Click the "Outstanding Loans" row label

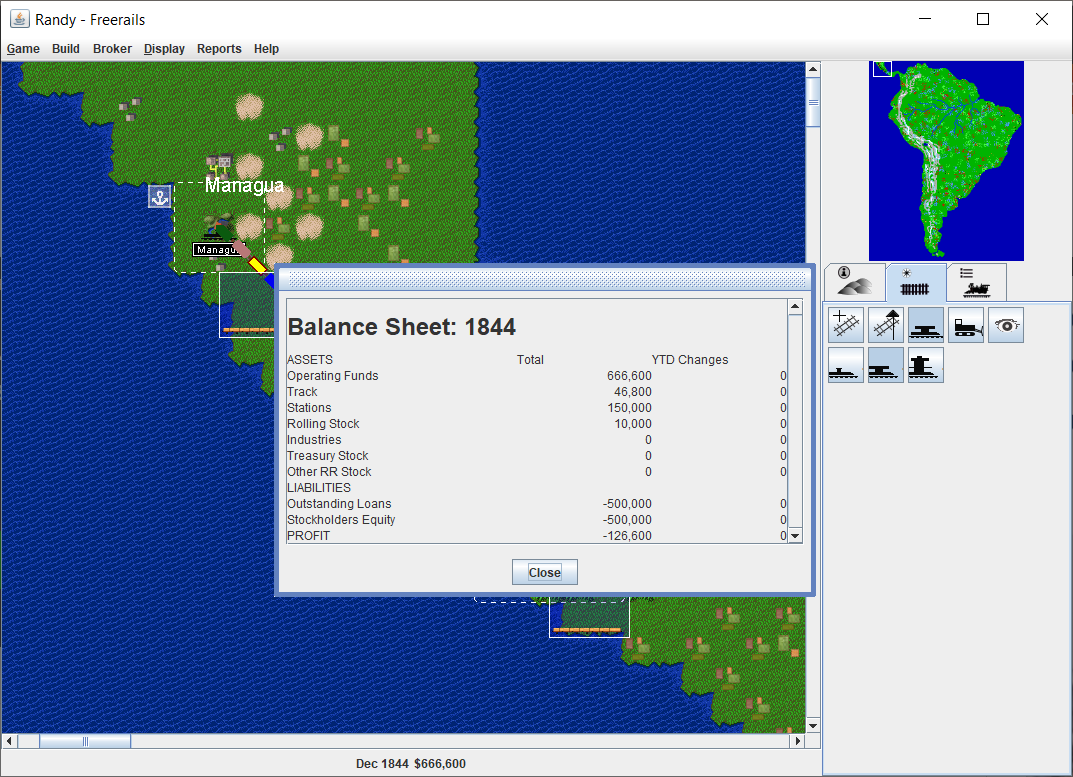tap(339, 504)
